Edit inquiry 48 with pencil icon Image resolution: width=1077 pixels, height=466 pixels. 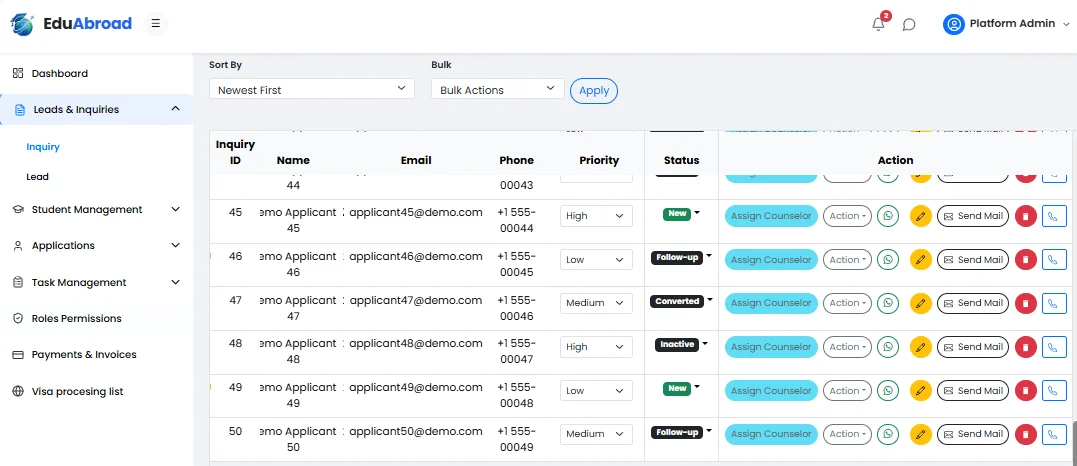click(x=920, y=347)
